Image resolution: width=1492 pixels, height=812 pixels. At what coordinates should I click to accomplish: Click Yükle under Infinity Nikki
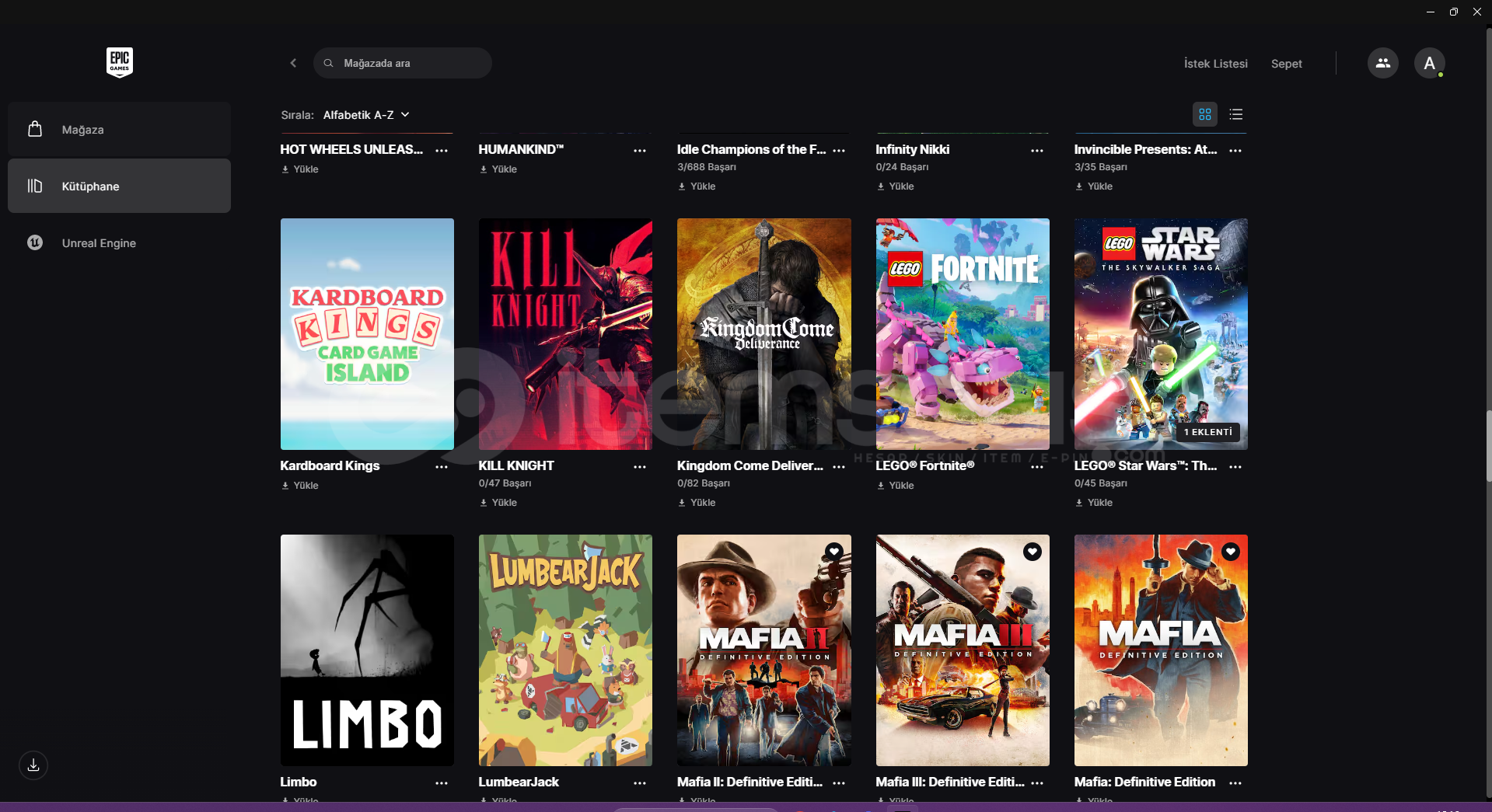click(x=895, y=186)
